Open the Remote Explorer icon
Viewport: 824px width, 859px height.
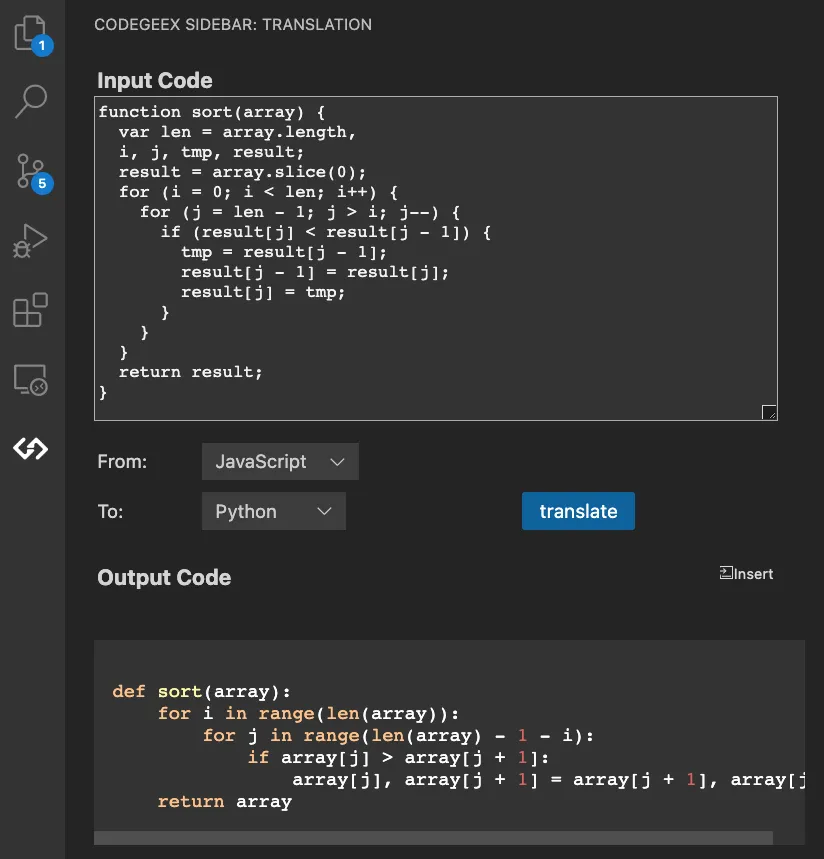(x=31, y=380)
